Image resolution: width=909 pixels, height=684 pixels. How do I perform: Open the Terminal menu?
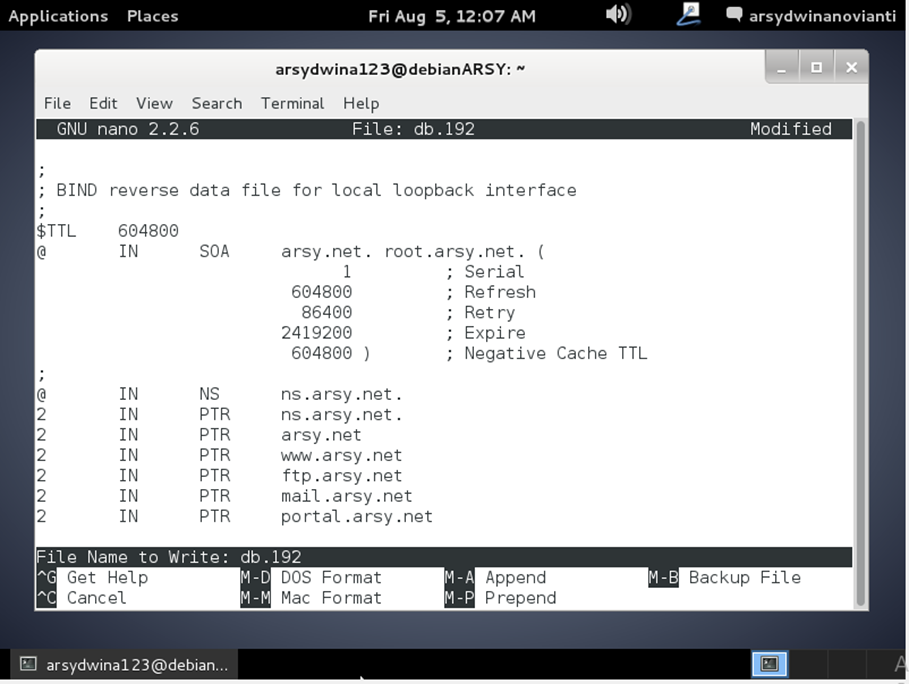(292, 103)
